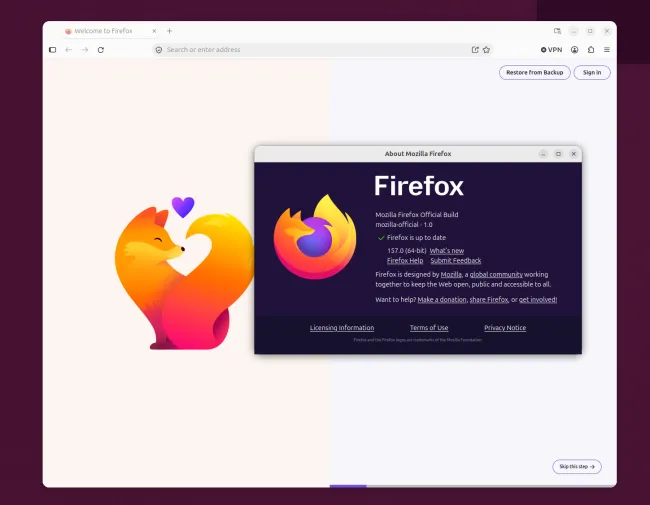Toggle the sidebar icon in Firefox toolbar
Screen dimensions: 650x505
click(x=53, y=50)
